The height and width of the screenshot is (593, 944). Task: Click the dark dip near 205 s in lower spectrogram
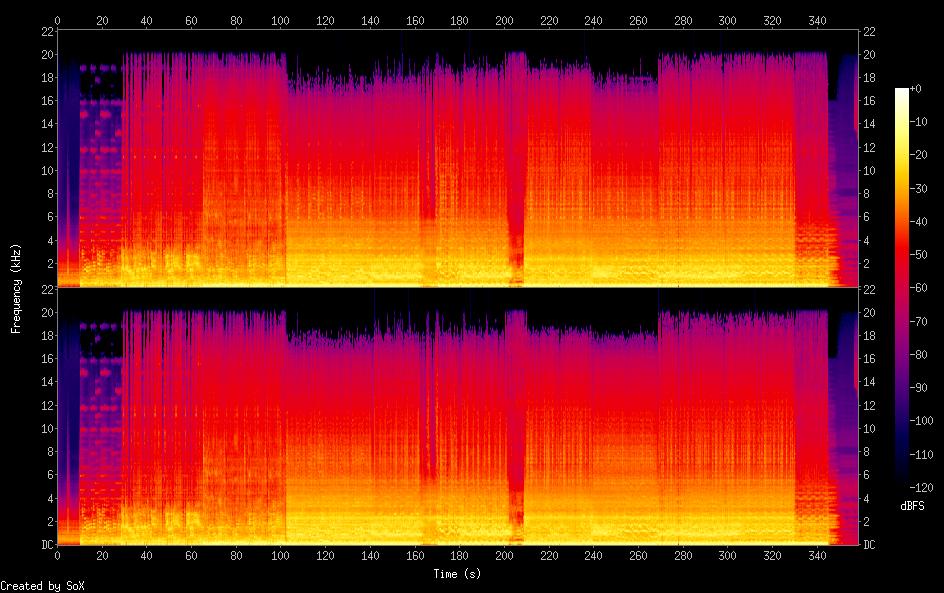[516, 488]
